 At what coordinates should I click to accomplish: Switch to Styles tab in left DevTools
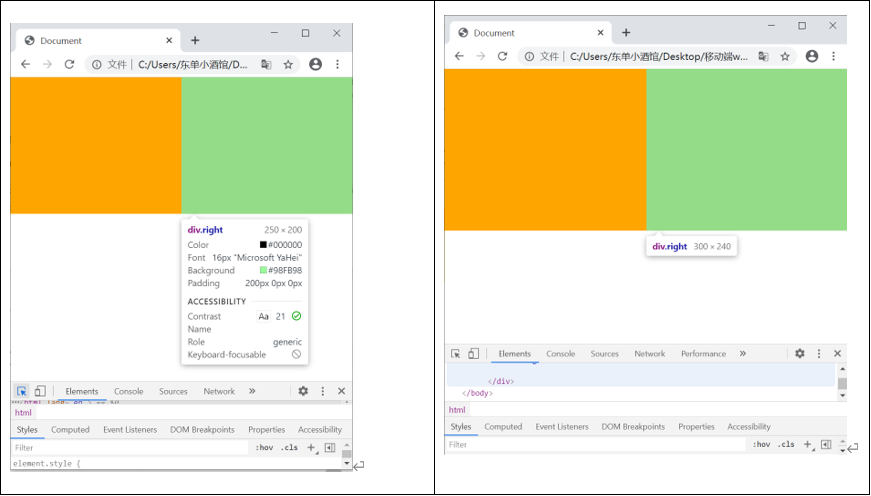coord(27,429)
